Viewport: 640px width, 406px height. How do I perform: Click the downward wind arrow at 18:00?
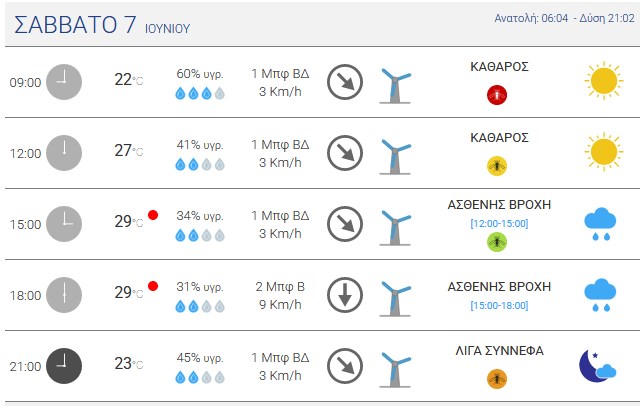click(x=345, y=295)
